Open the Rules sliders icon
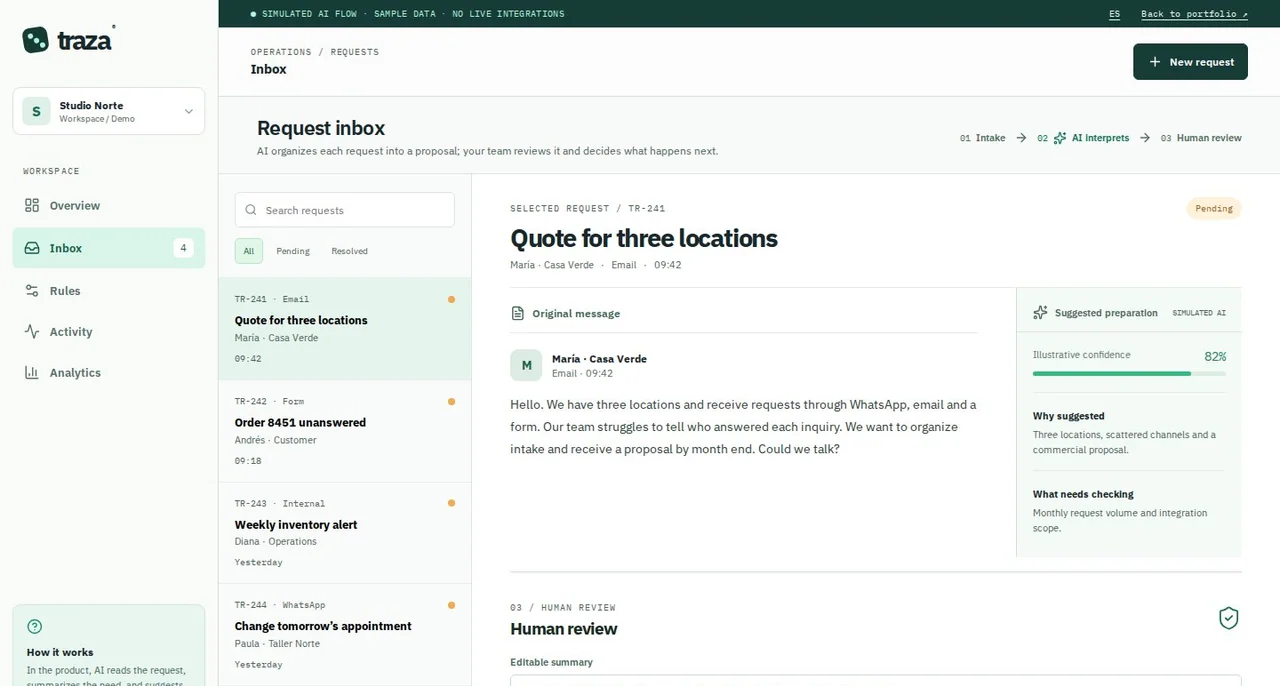The width and height of the screenshot is (1280, 686). [32, 291]
